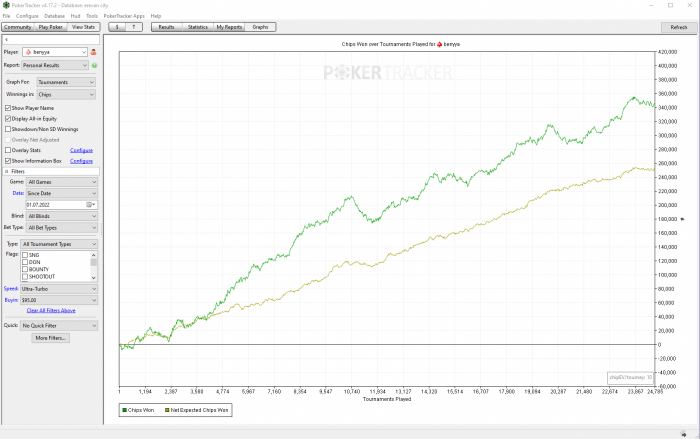Open the Results tab
Image resolution: width=700 pixels, height=439 pixels.
pos(167,27)
